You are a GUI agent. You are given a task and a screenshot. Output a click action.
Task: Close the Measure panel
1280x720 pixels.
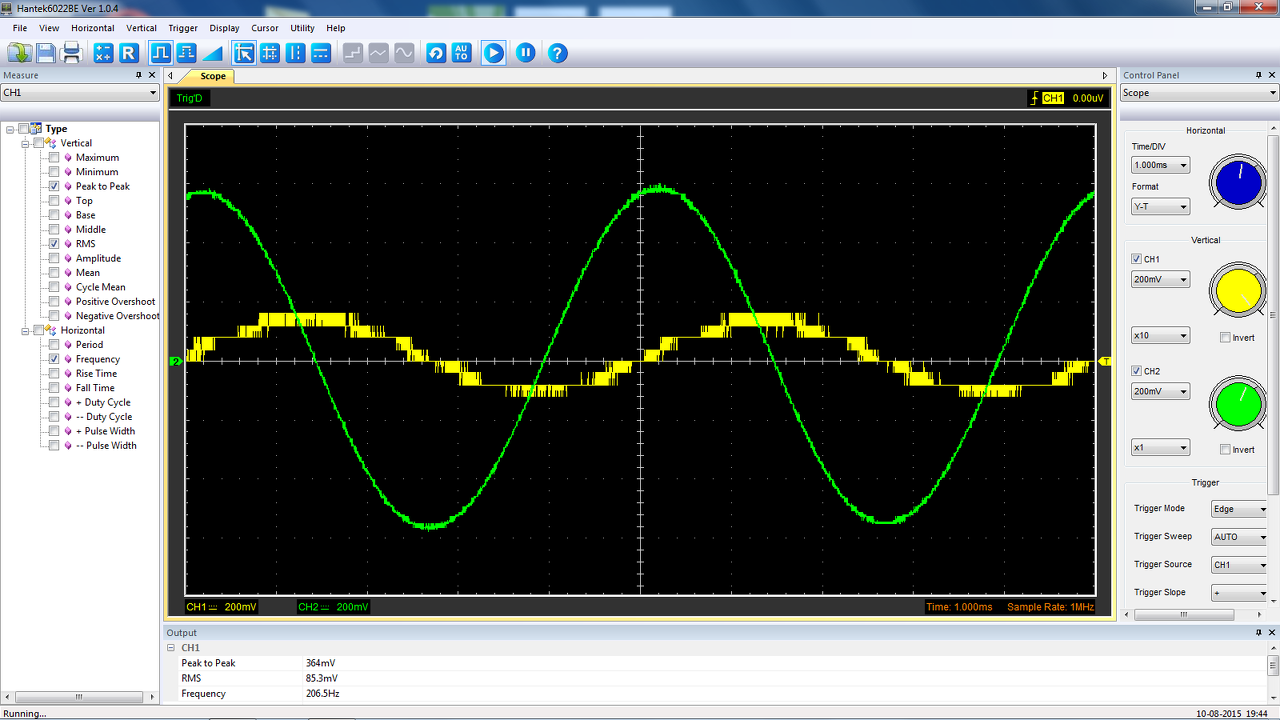152,75
